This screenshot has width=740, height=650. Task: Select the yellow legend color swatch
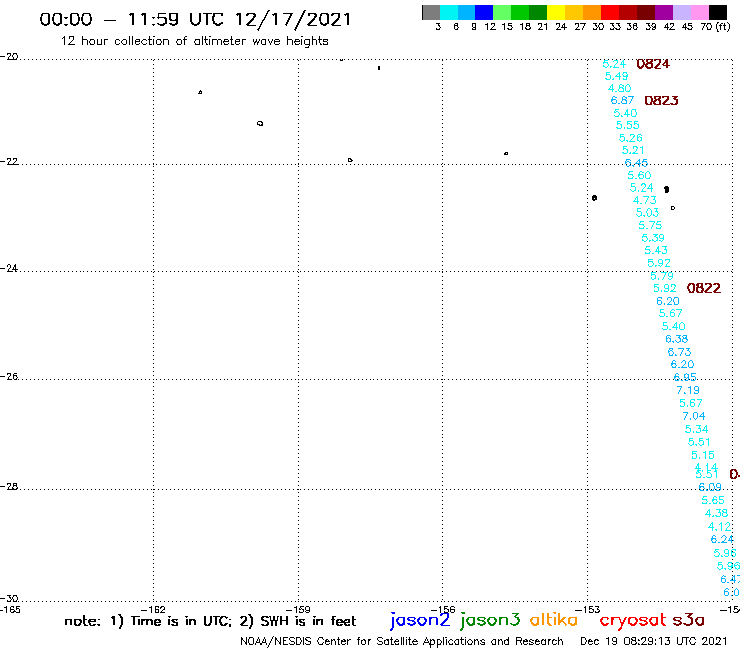pos(556,12)
